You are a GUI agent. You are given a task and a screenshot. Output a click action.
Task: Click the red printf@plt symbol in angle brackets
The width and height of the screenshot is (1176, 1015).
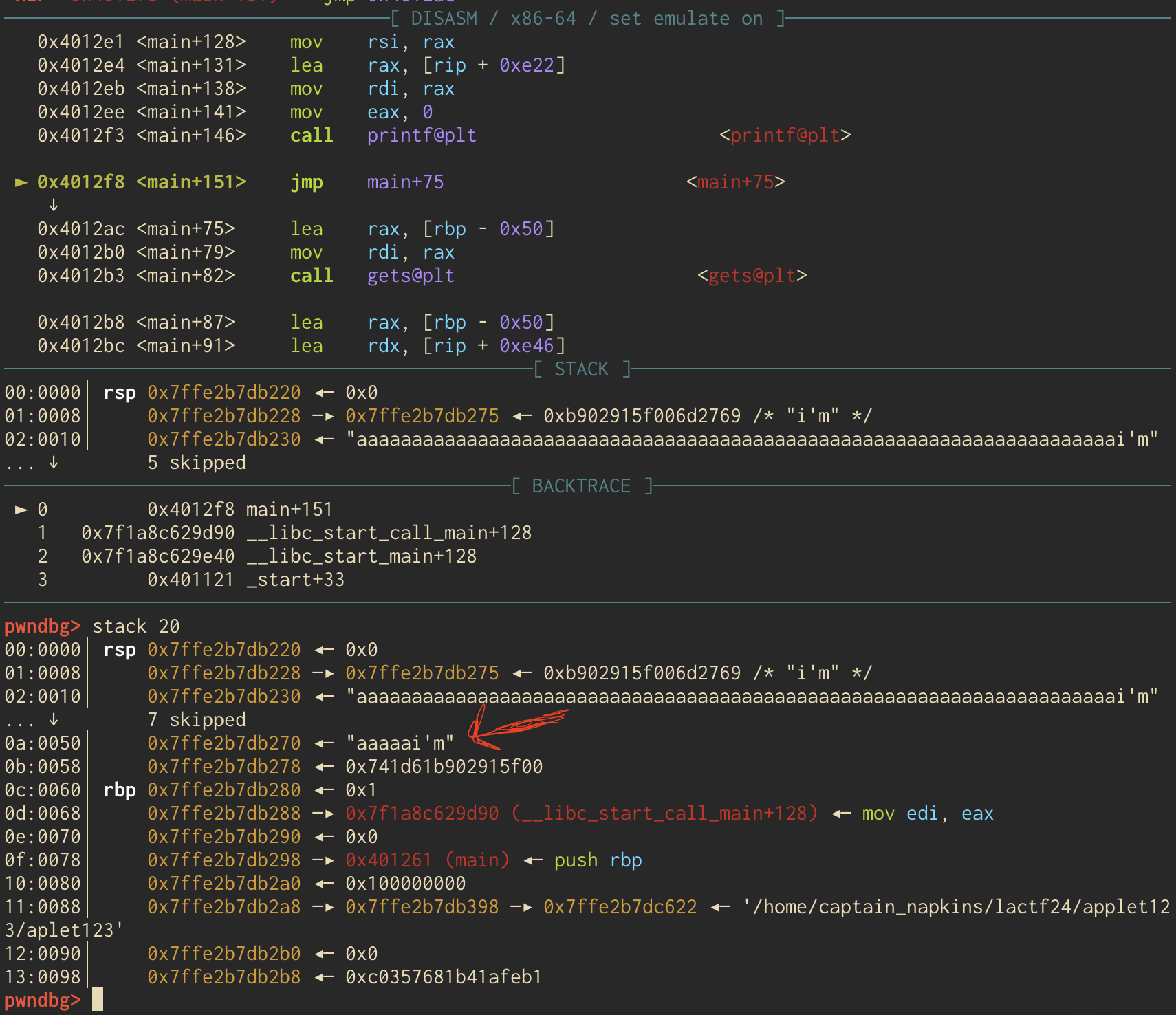(x=785, y=135)
